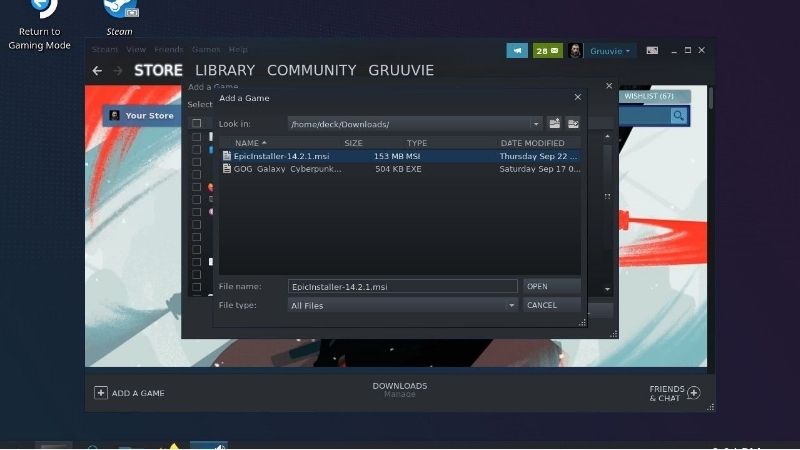
Task: Click the OPEN button in file dialog
Action: coord(552,286)
